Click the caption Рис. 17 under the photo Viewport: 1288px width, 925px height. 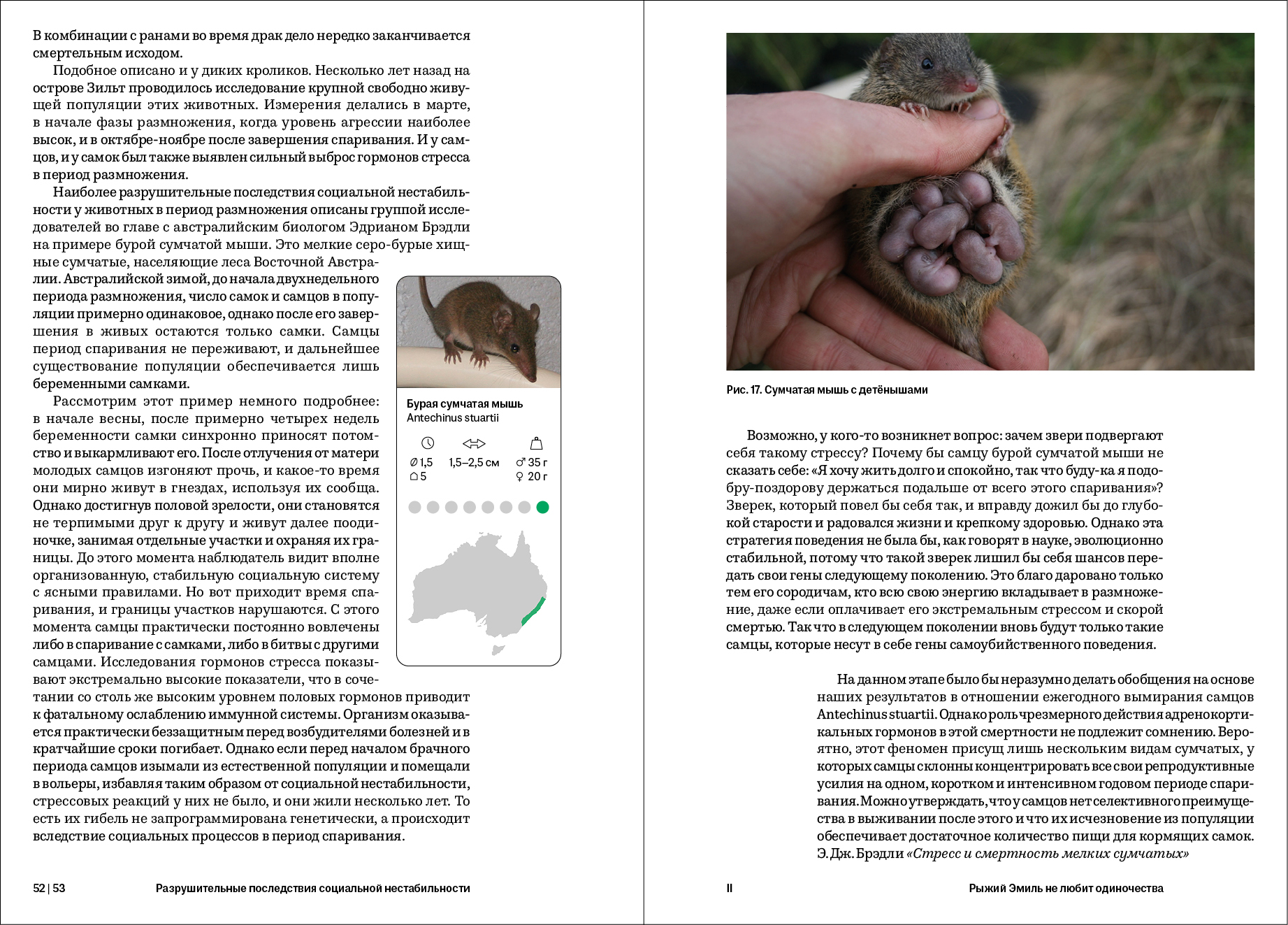pyautogui.click(x=827, y=390)
